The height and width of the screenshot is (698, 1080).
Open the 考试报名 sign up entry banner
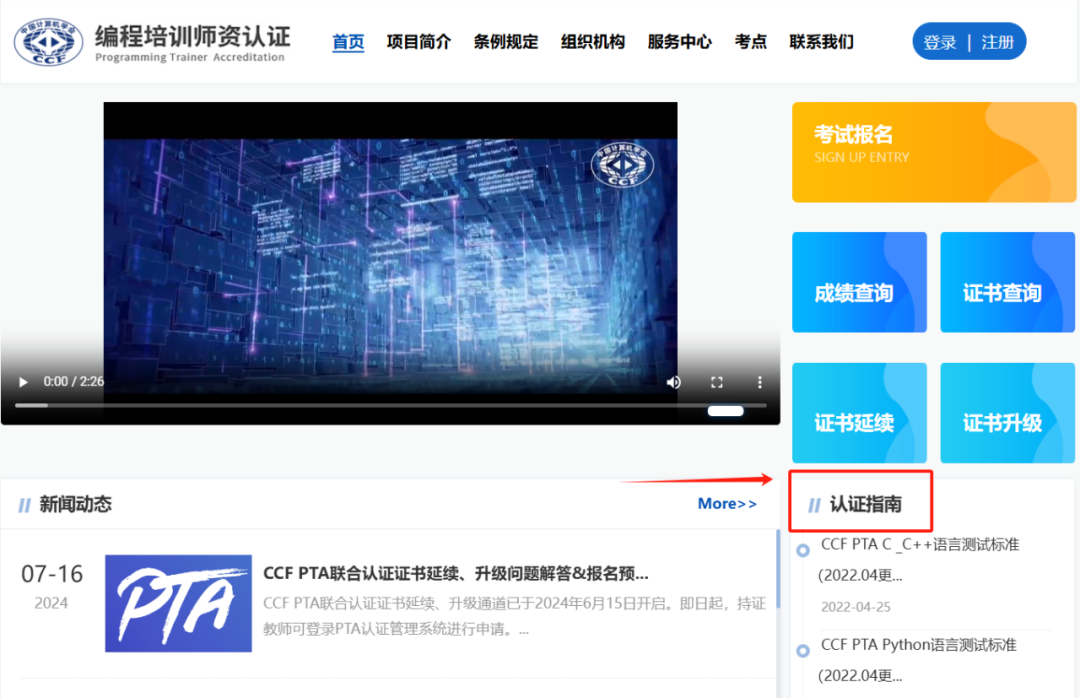(x=934, y=151)
